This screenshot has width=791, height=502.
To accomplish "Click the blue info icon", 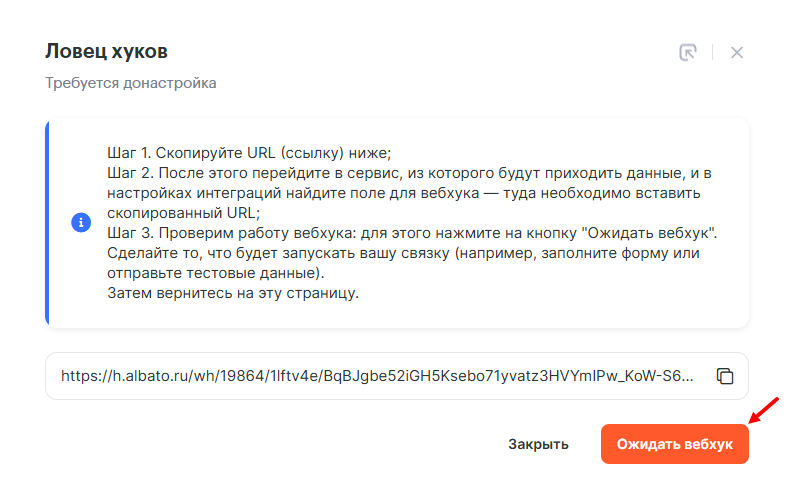I will point(81,223).
